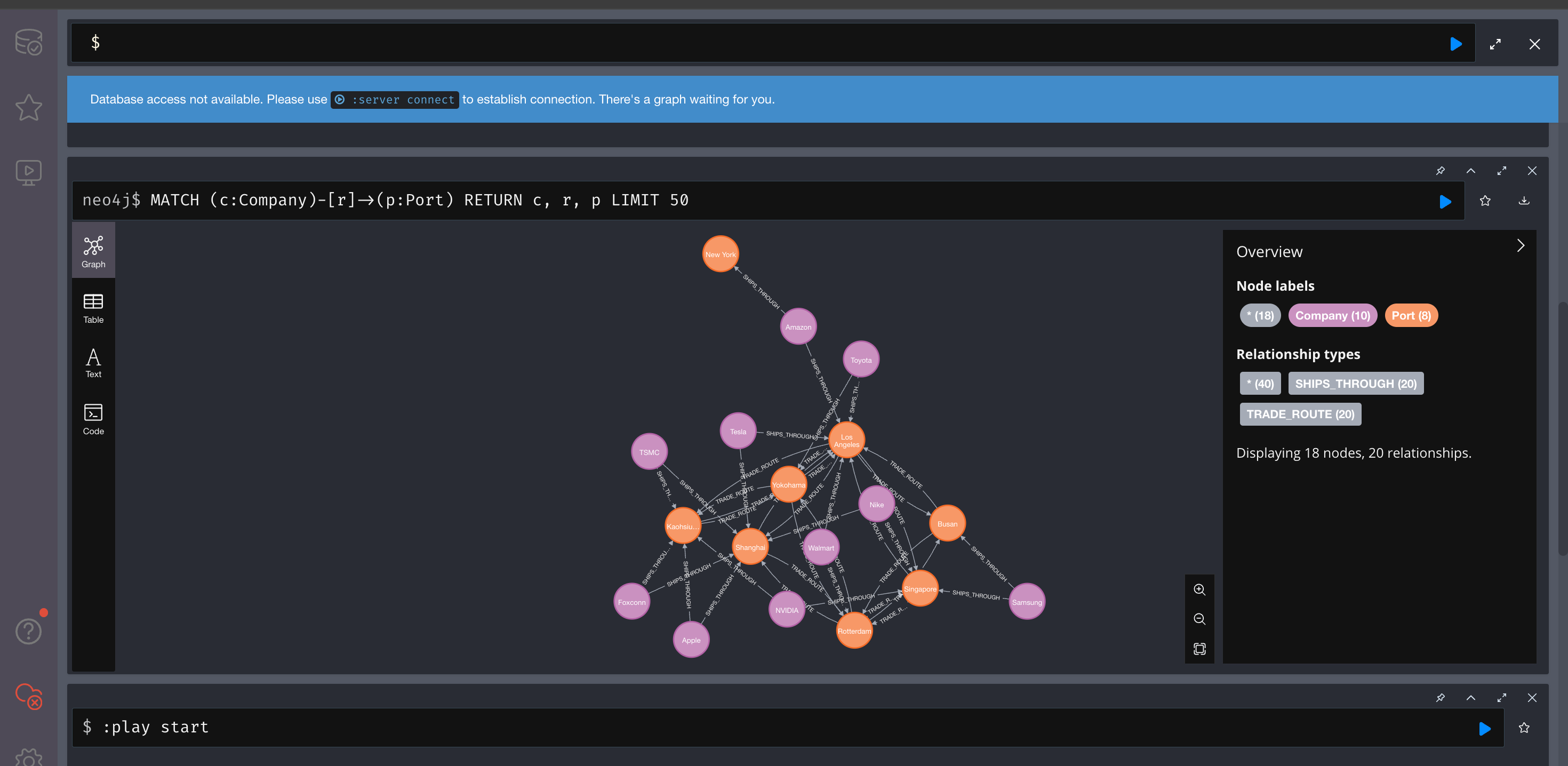Screen dimensions: 1568x766
Task: Click the MATCH query text field
Action: [768, 201]
